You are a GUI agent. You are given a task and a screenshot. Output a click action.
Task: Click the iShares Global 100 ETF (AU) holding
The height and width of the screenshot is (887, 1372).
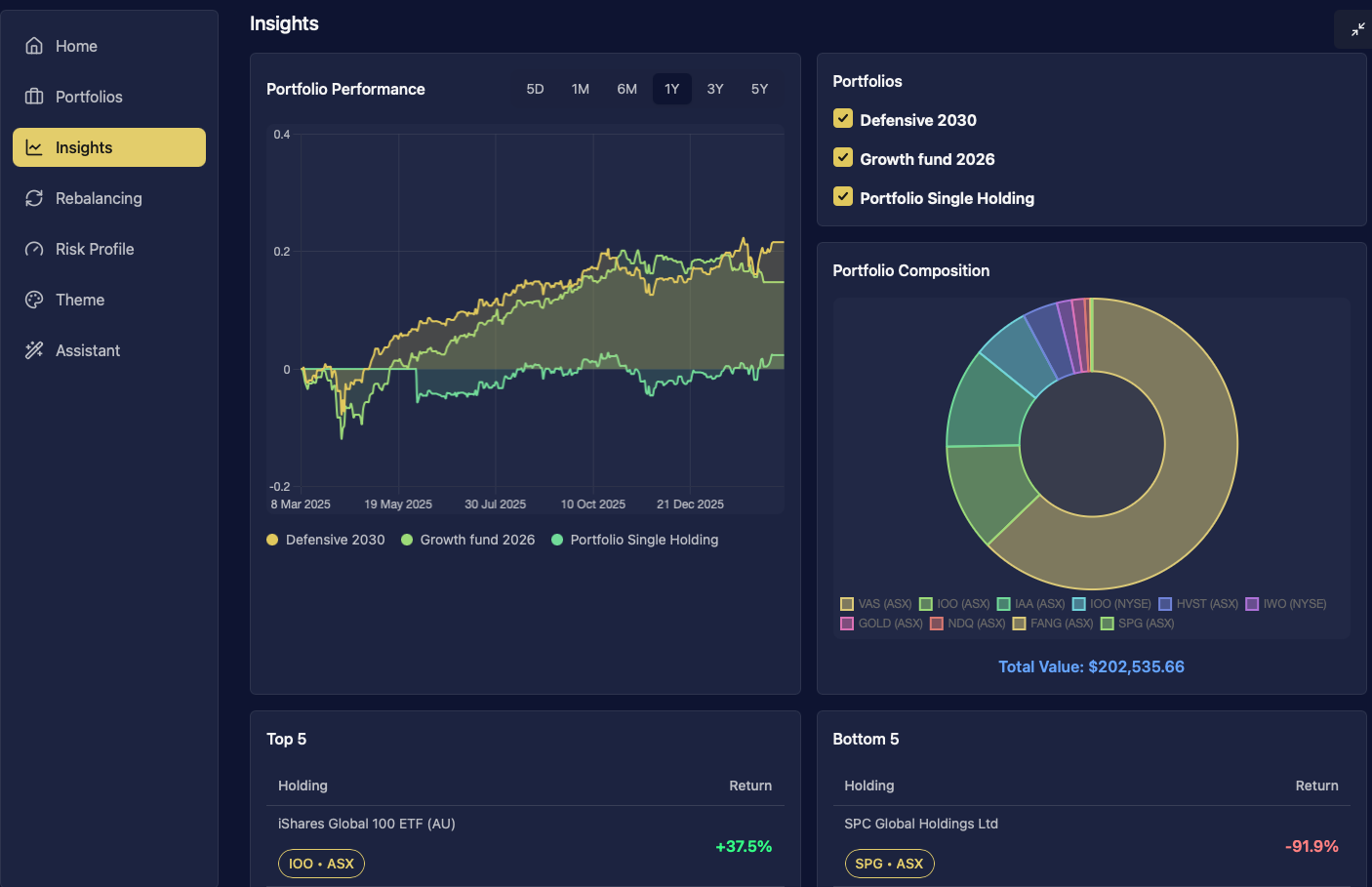[x=367, y=824]
